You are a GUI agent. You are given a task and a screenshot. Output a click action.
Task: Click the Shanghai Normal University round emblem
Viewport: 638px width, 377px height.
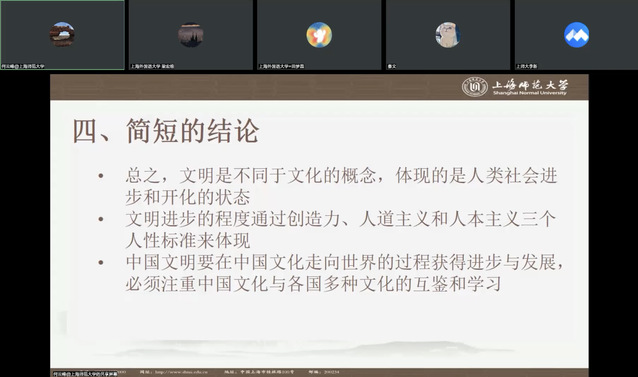point(474,87)
